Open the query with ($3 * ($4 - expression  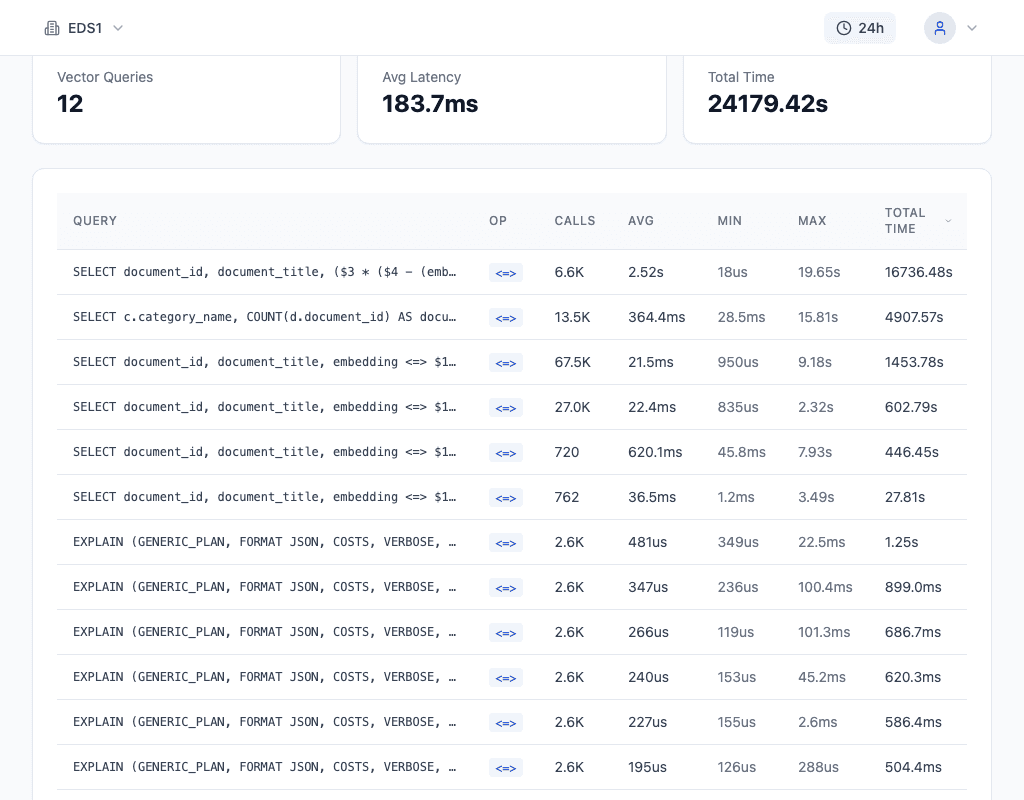click(x=264, y=272)
